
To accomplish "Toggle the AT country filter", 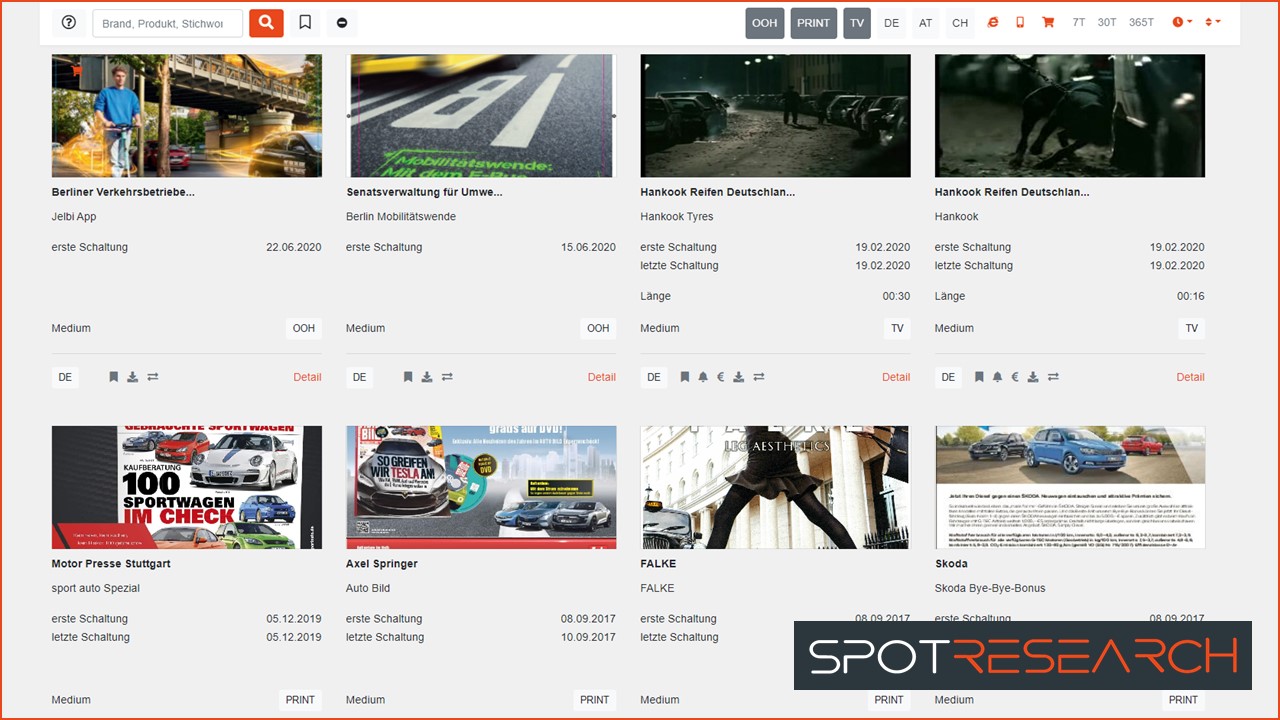I will [926, 23].
